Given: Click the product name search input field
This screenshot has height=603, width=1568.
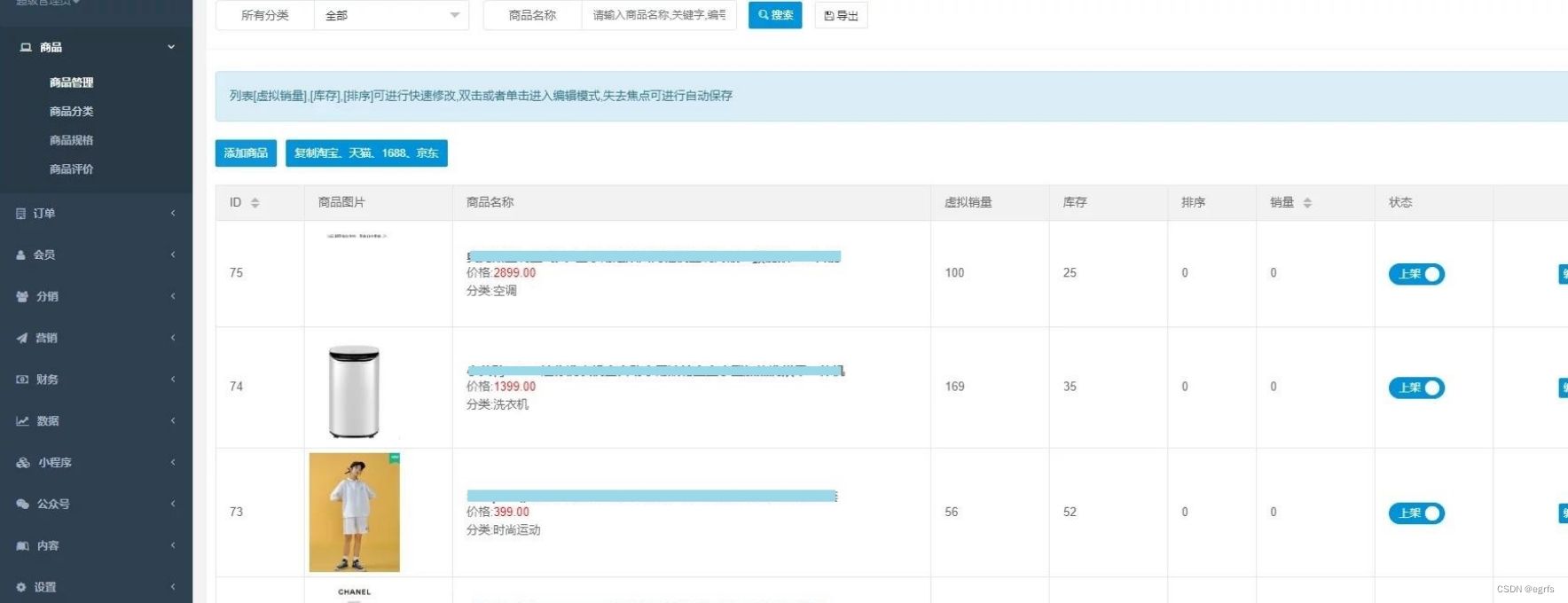Looking at the screenshot, I should click(658, 15).
